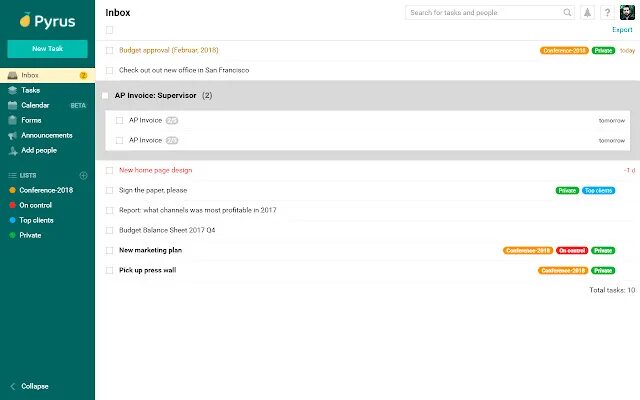Go to the Forms section
The width and height of the screenshot is (640, 400).
(x=31, y=120)
